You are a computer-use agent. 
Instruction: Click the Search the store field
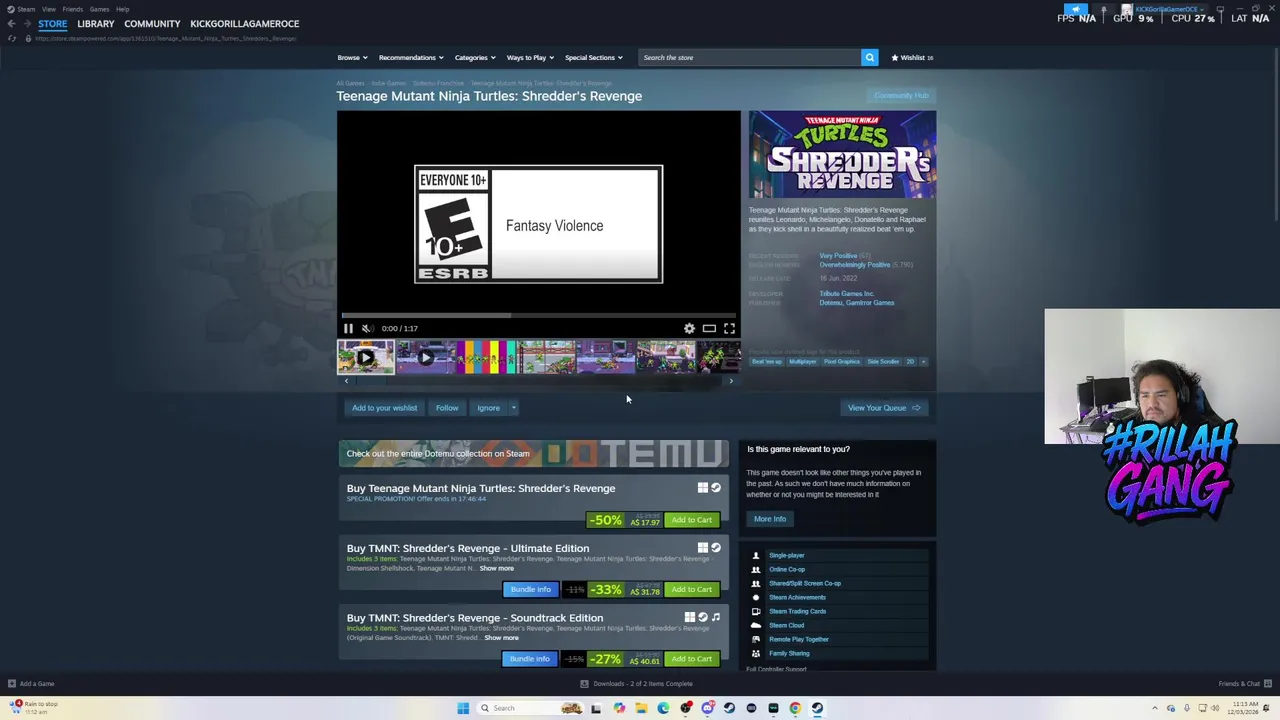pyautogui.click(x=750, y=57)
